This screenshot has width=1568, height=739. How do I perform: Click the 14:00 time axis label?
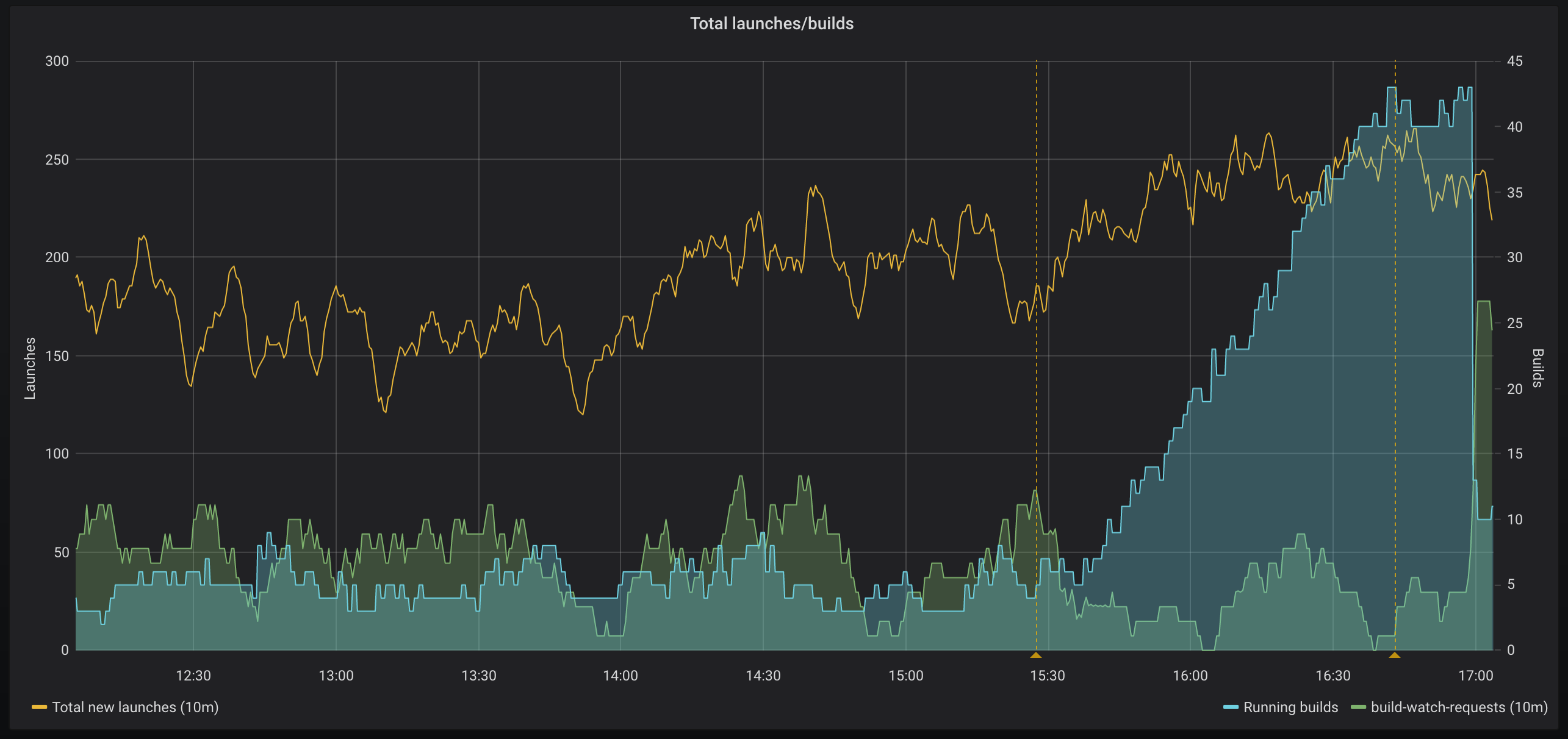(x=620, y=676)
